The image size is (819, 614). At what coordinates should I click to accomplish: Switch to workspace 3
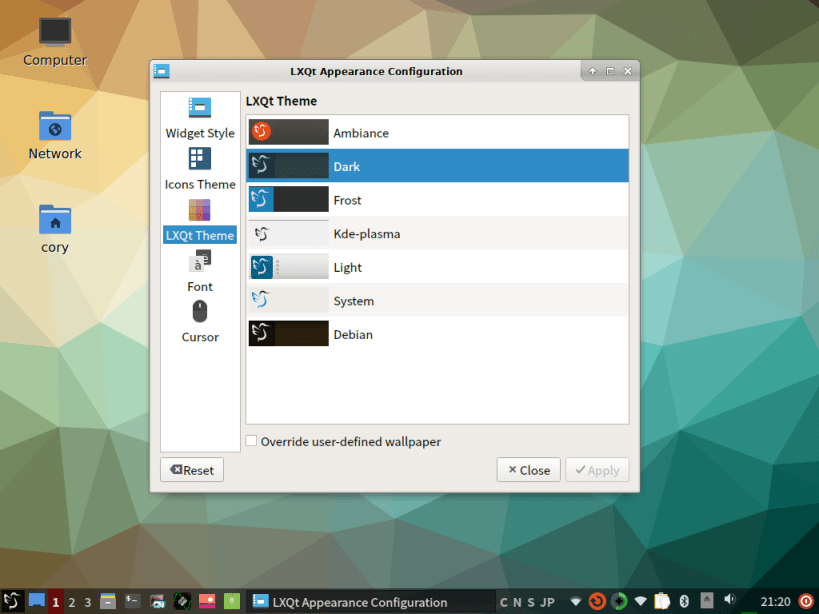pos(88,602)
